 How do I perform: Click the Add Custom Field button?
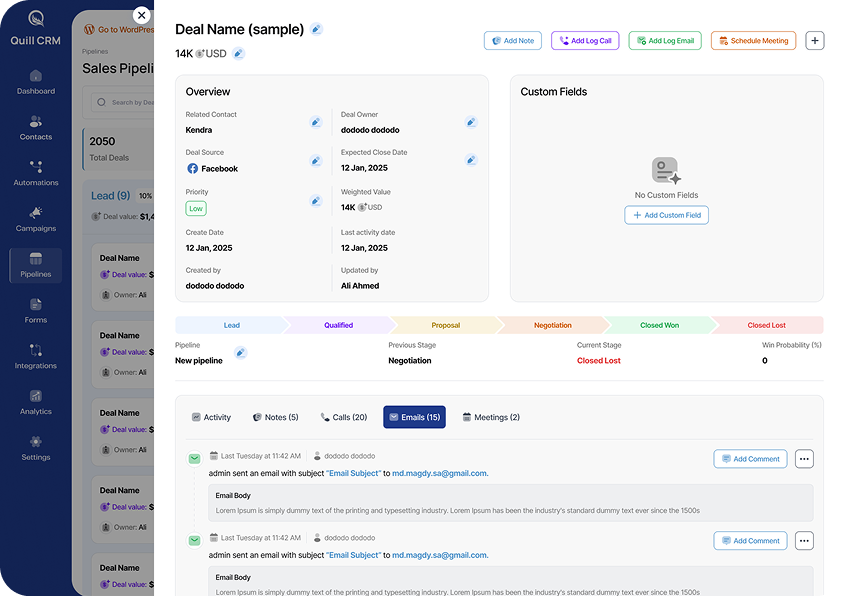pos(666,215)
